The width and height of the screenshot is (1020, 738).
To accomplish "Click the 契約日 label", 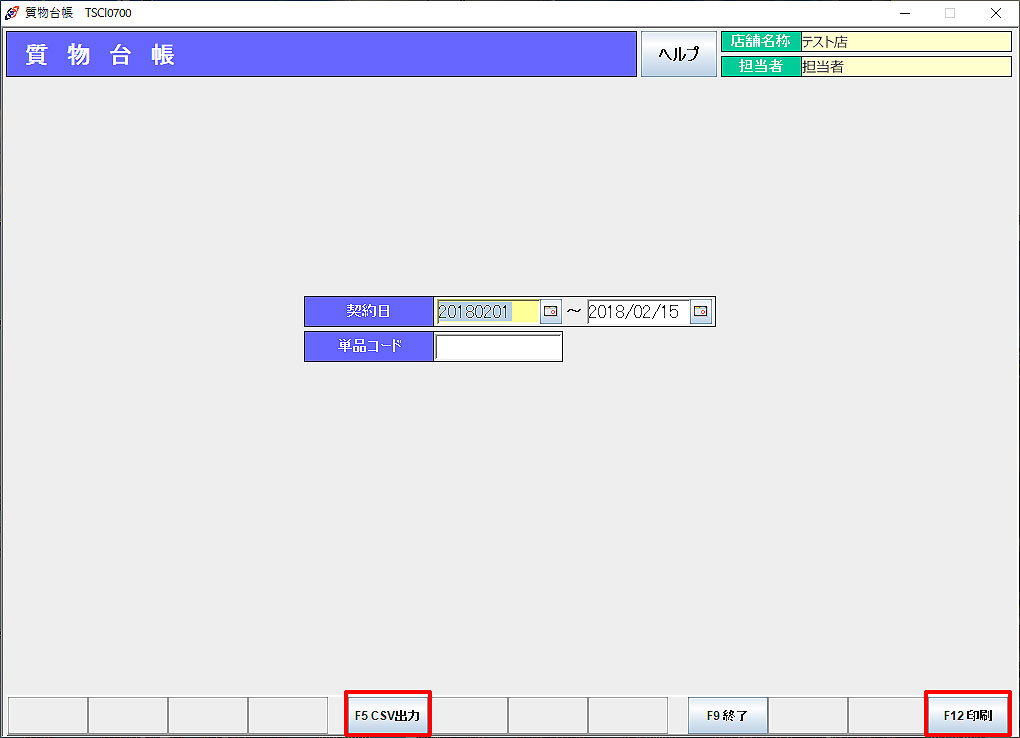I will 369,311.
